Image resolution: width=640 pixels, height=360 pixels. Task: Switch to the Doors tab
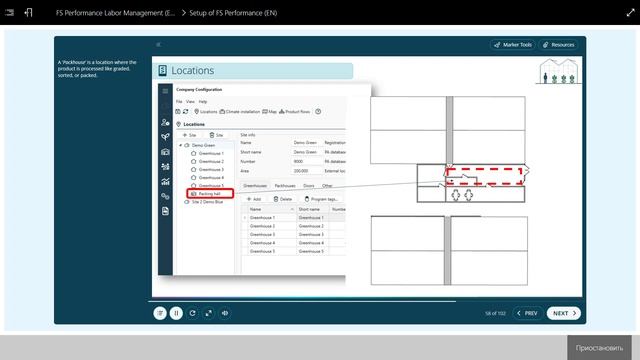click(x=309, y=186)
